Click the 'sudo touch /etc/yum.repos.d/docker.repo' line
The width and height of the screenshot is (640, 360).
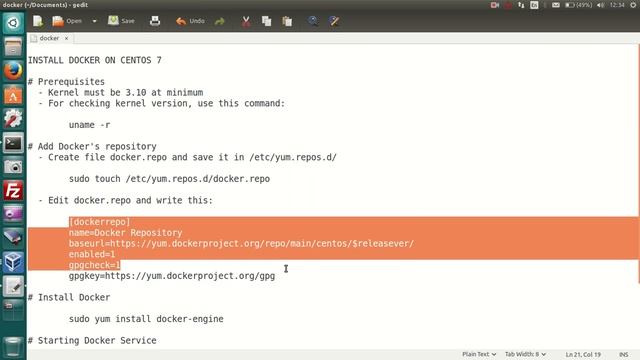tap(169, 179)
